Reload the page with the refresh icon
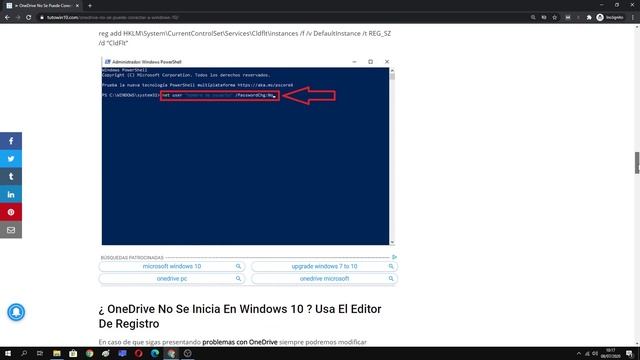The width and height of the screenshot is (640, 360). pos(29,18)
